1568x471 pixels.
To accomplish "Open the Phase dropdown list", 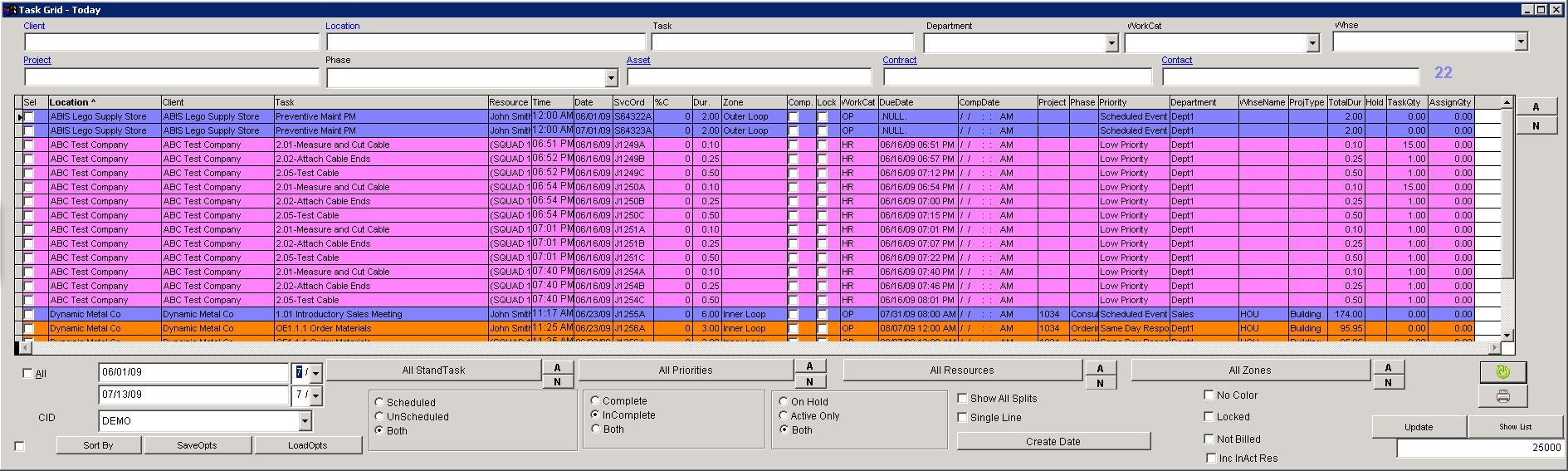I will pos(611,78).
